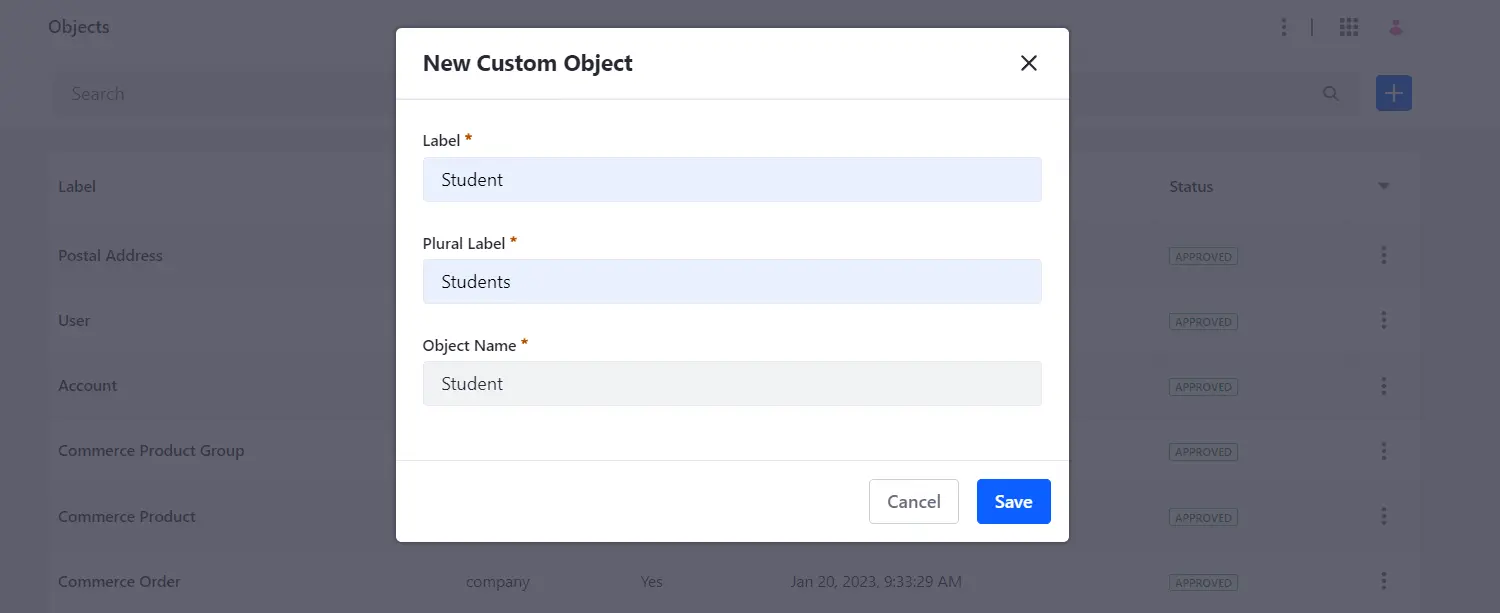Open actions menu for Account row
This screenshot has width=1500, height=613.
tap(1384, 385)
